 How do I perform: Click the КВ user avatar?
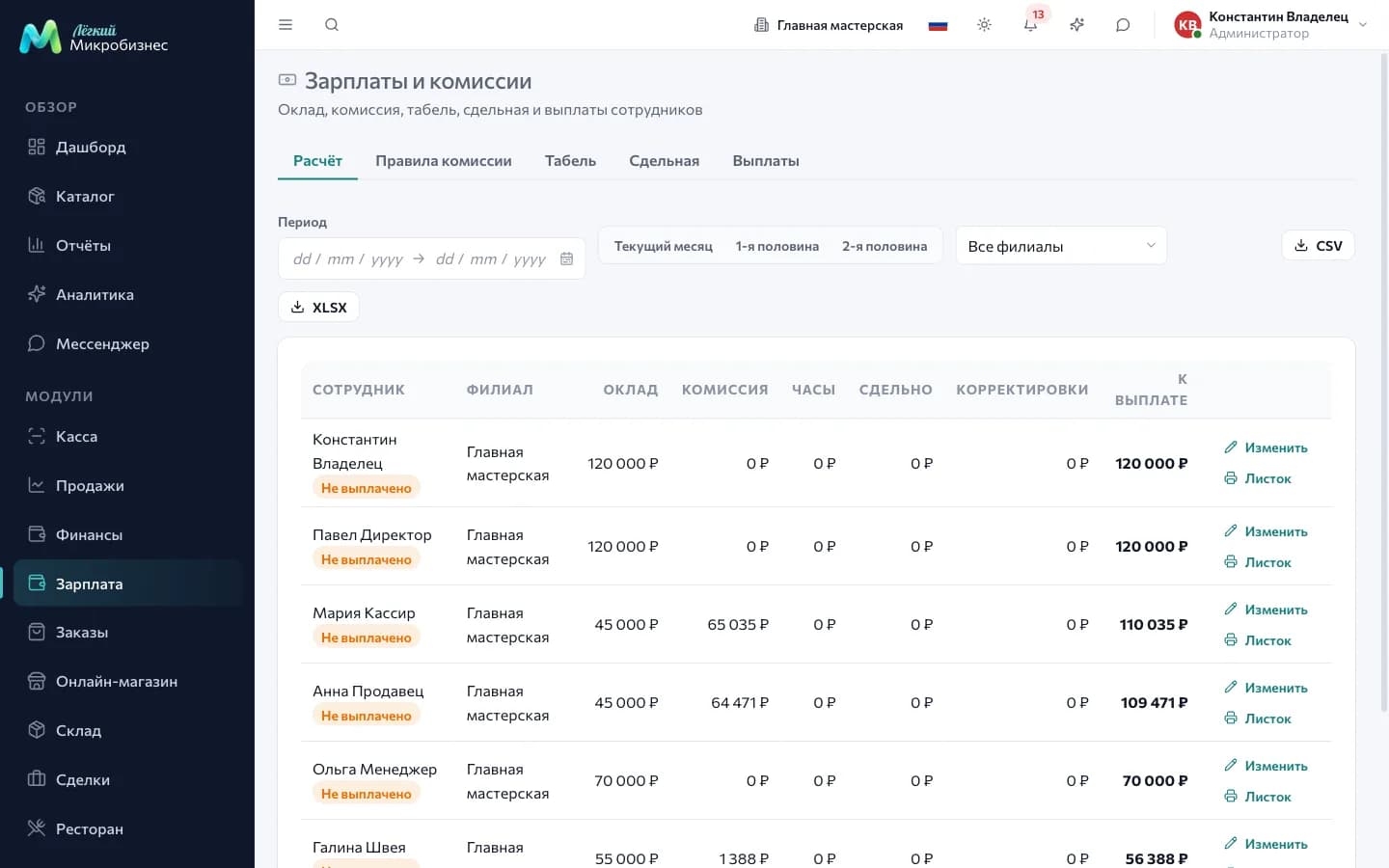(x=1187, y=25)
